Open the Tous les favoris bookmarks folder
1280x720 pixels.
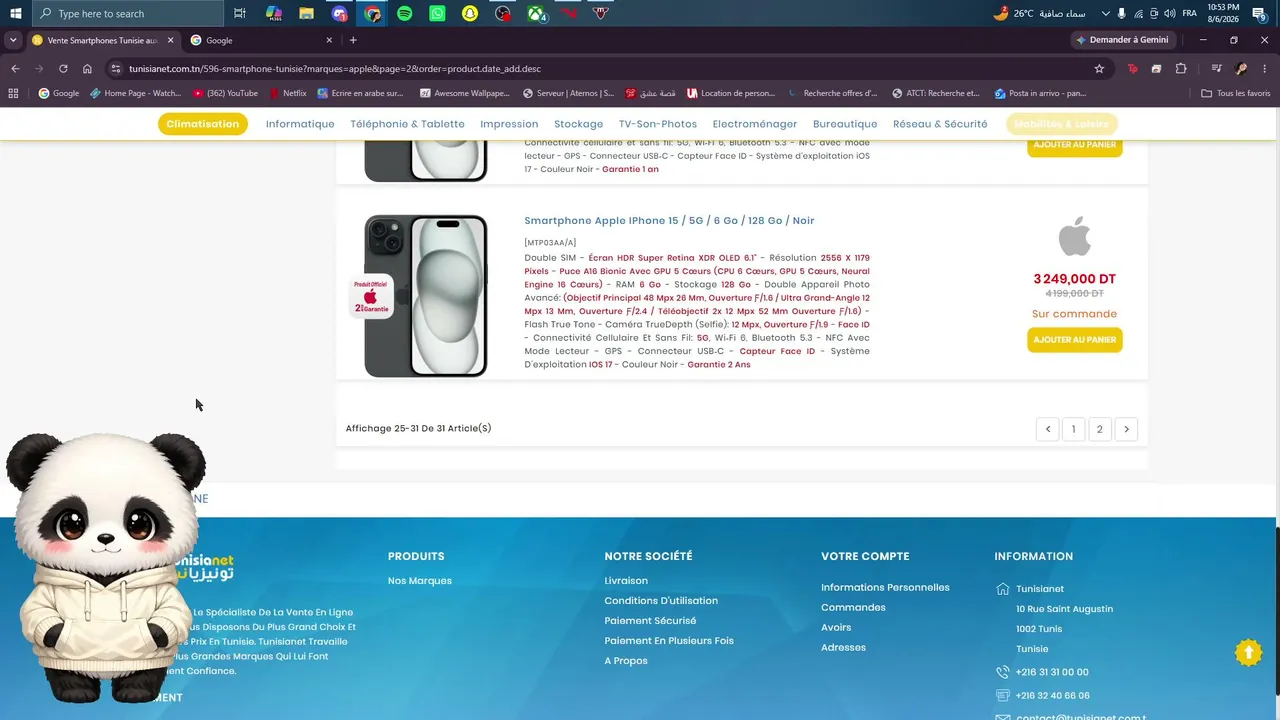pyautogui.click(x=1236, y=93)
